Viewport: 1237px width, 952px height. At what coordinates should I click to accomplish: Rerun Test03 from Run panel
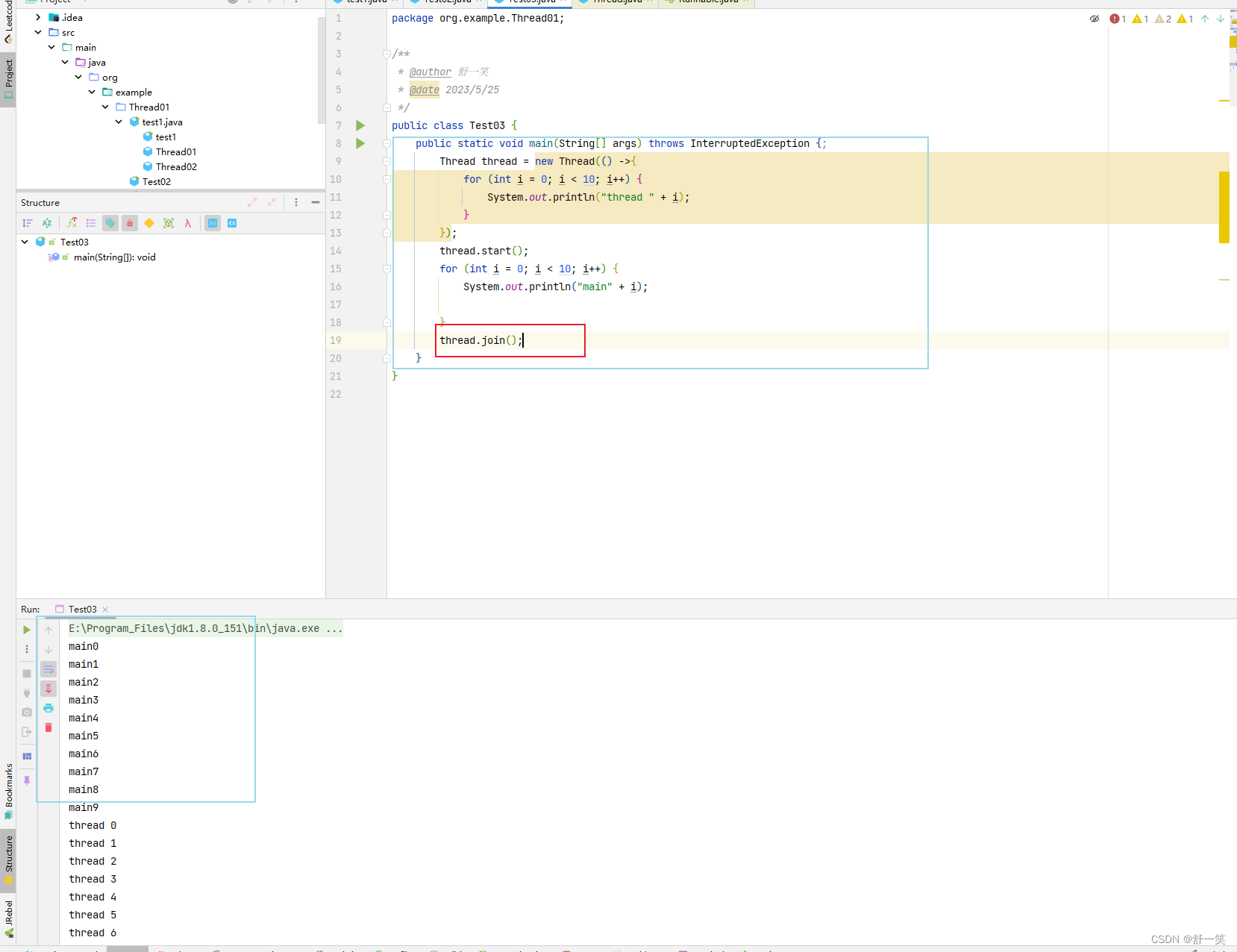coord(27,630)
